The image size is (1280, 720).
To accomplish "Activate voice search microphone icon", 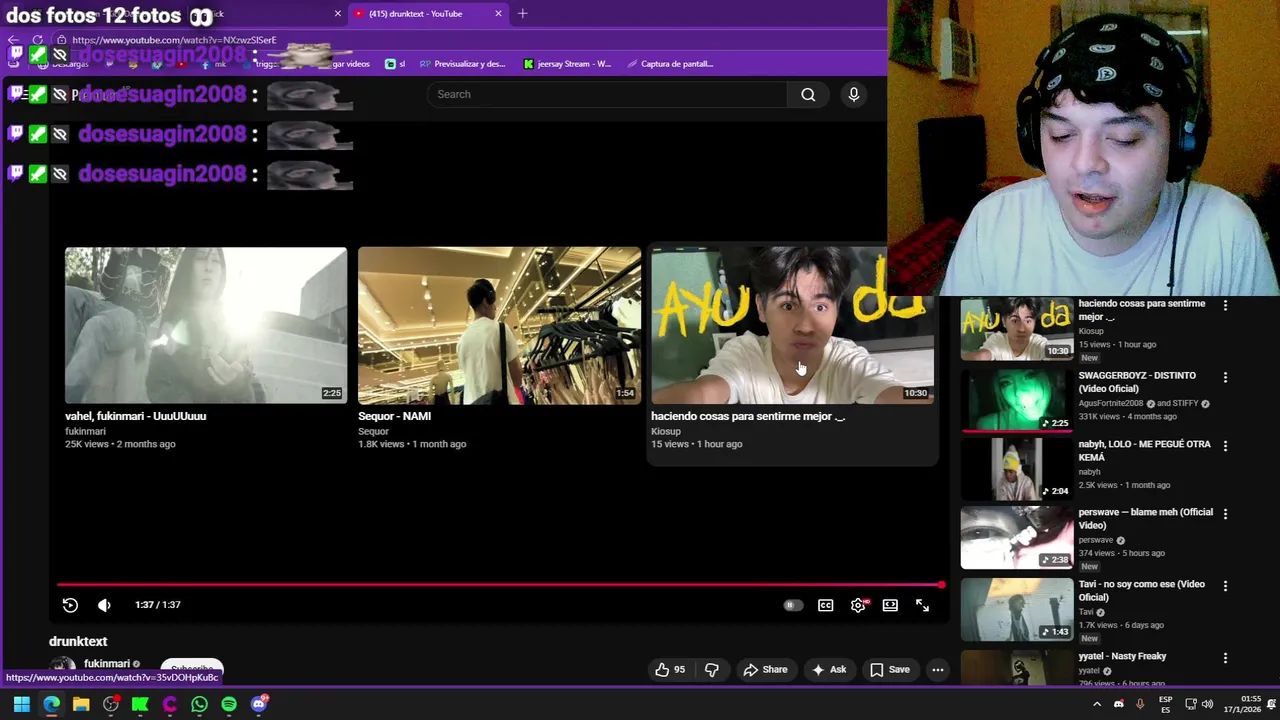I will [853, 94].
